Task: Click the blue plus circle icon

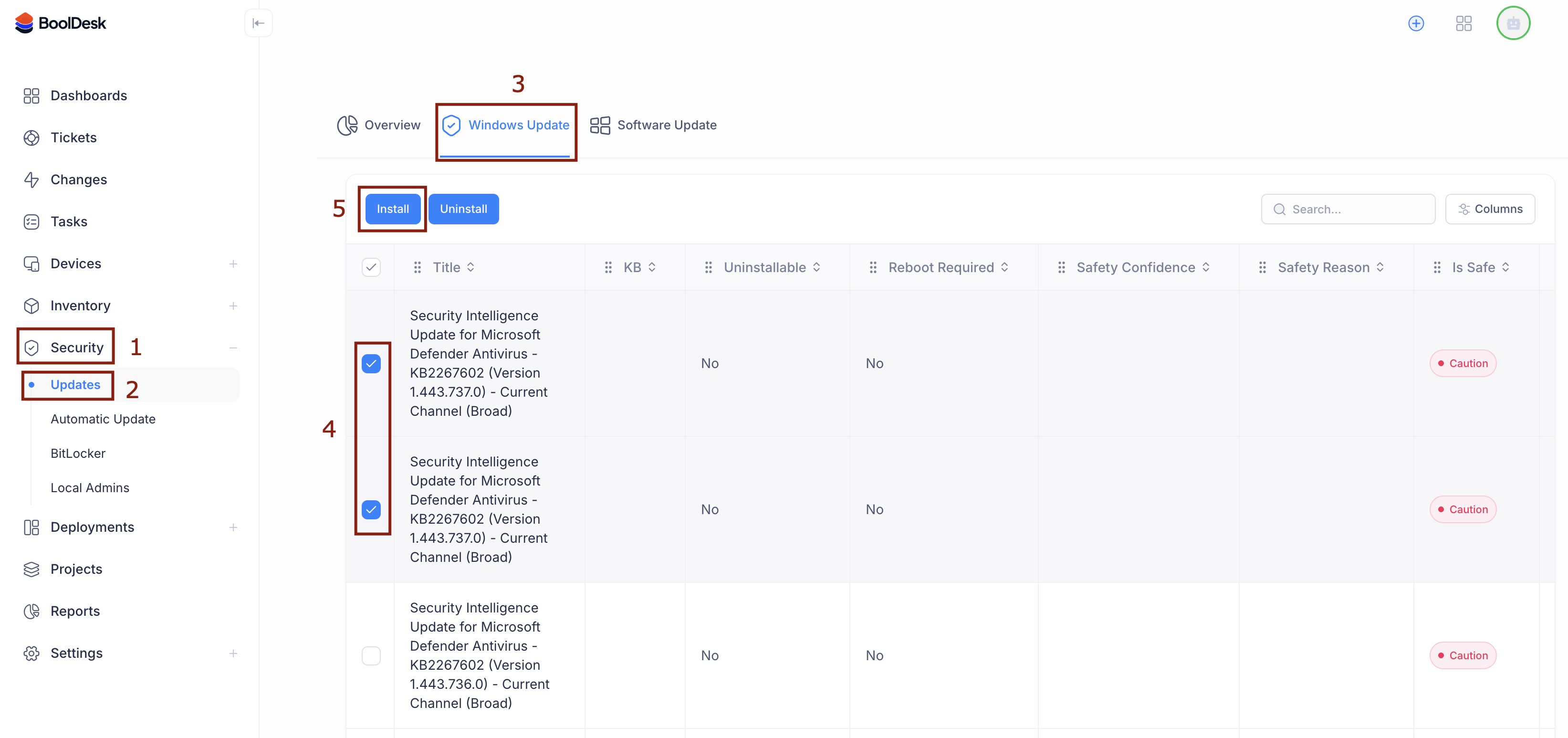Action: point(1416,23)
